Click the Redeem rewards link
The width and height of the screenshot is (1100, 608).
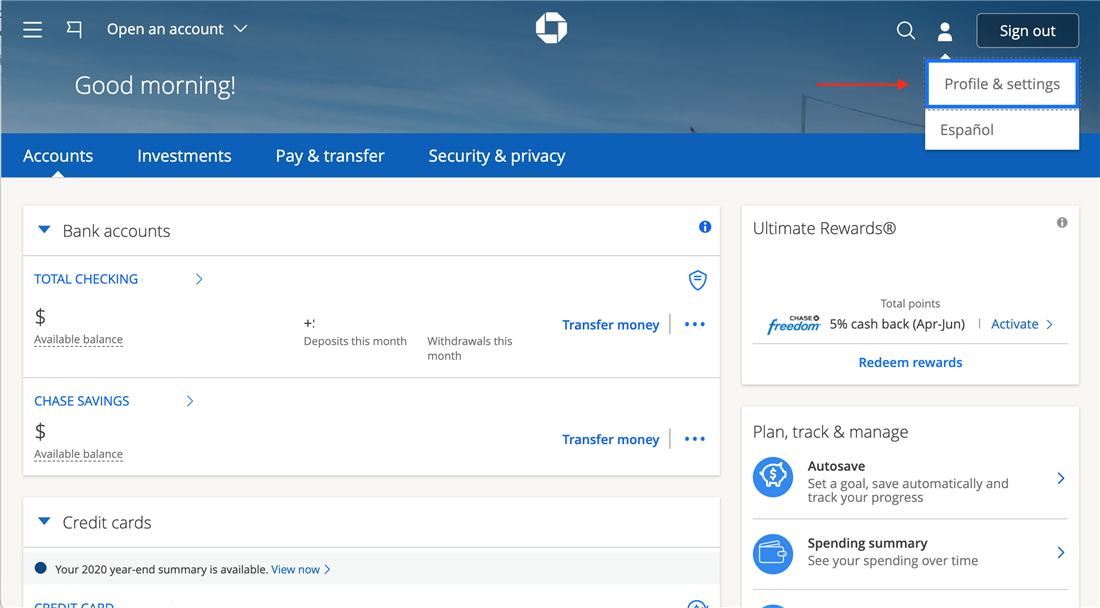point(909,362)
